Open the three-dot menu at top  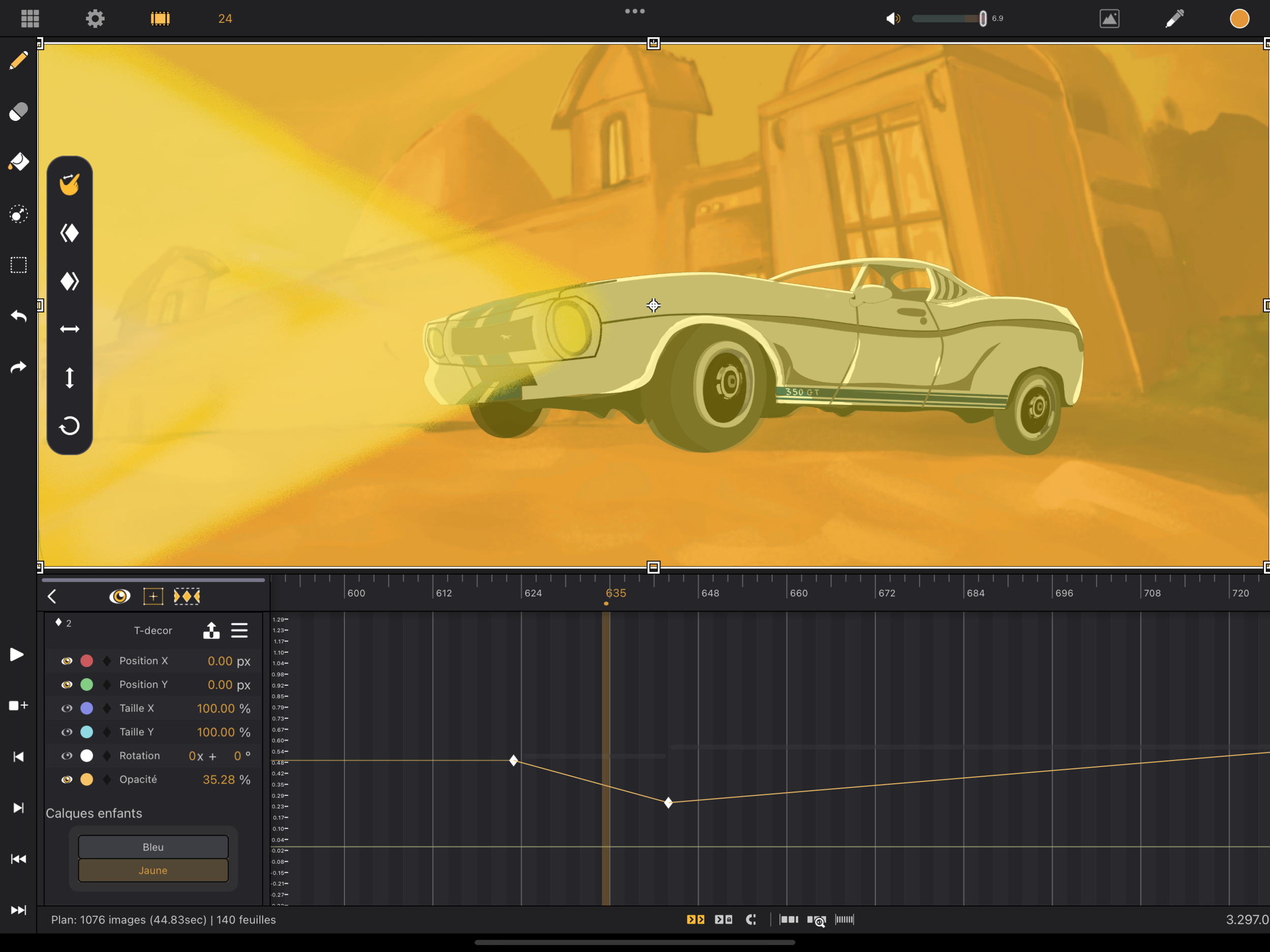pos(634,11)
